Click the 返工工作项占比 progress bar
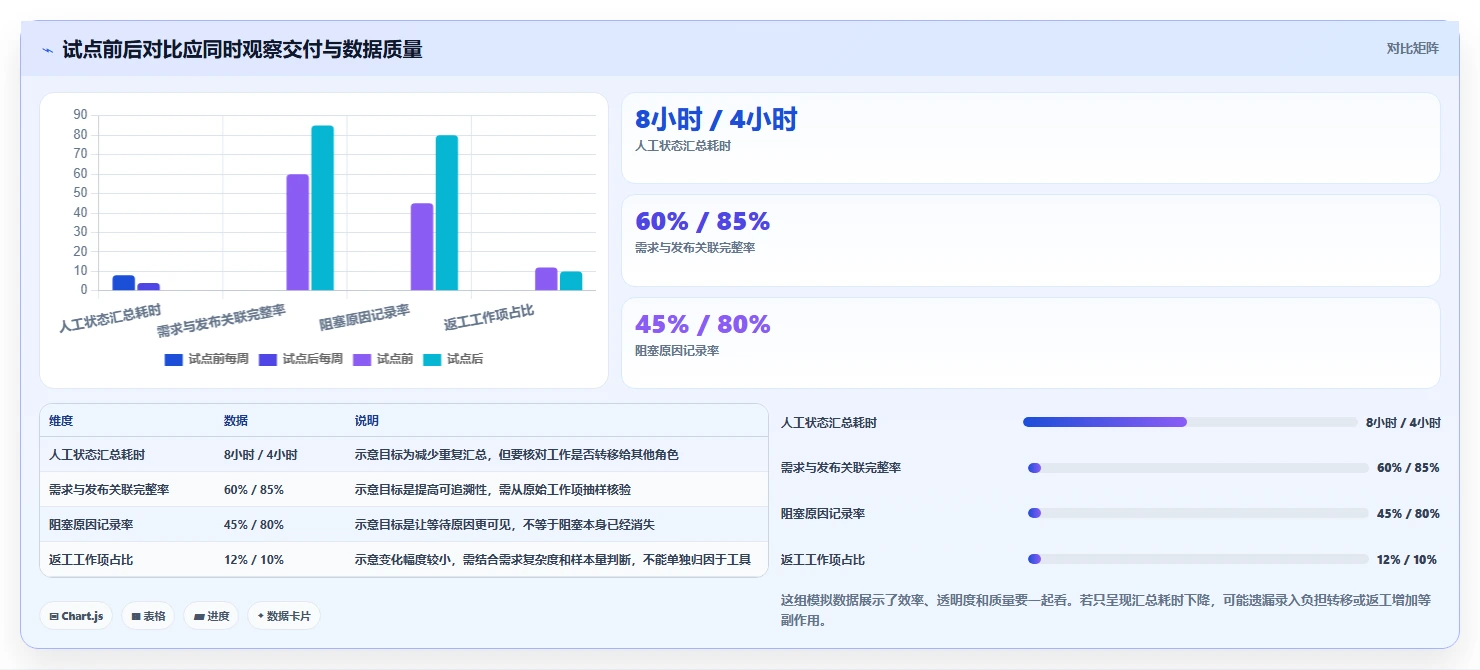Image resolution: width=1480 pixels, height=670 pixels. (1198, 559)
